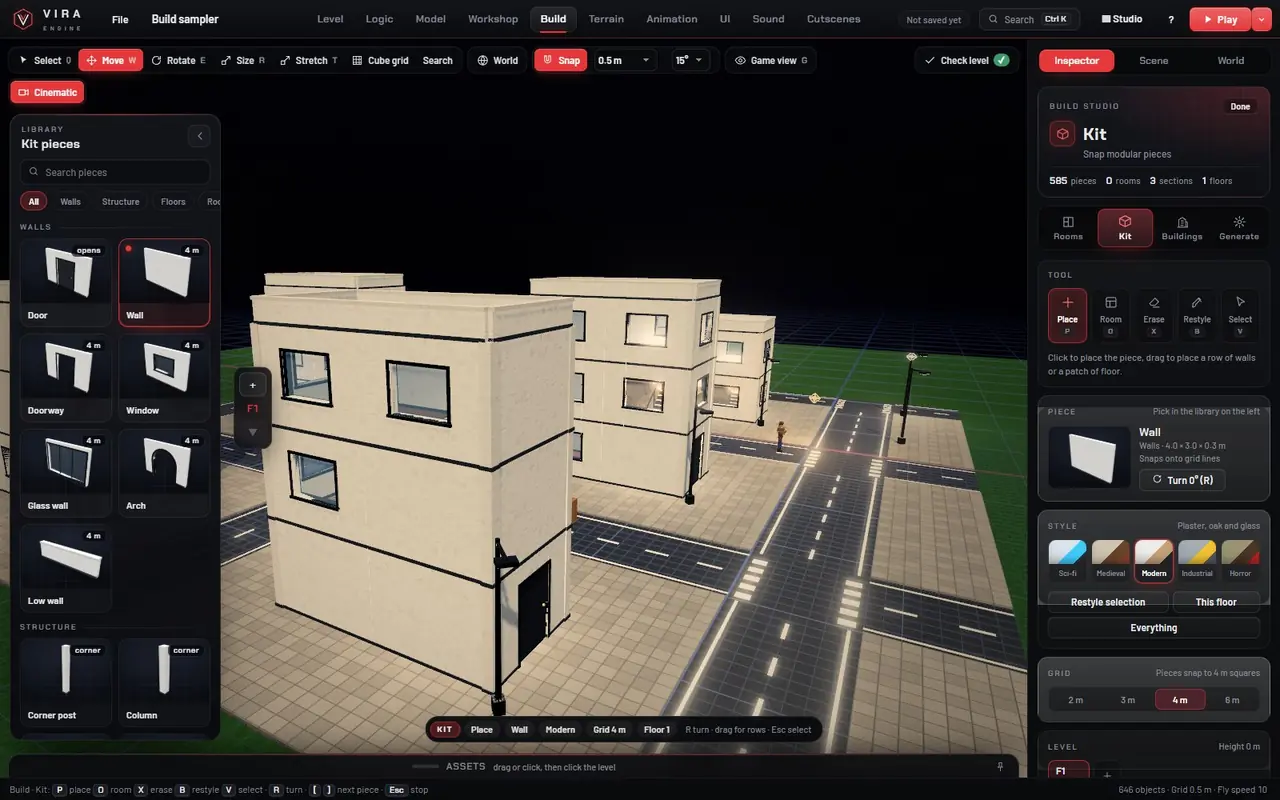Open the Buildings mode
The image size is (1280, 800).
pyautogui.click(x=1182, y=228)
